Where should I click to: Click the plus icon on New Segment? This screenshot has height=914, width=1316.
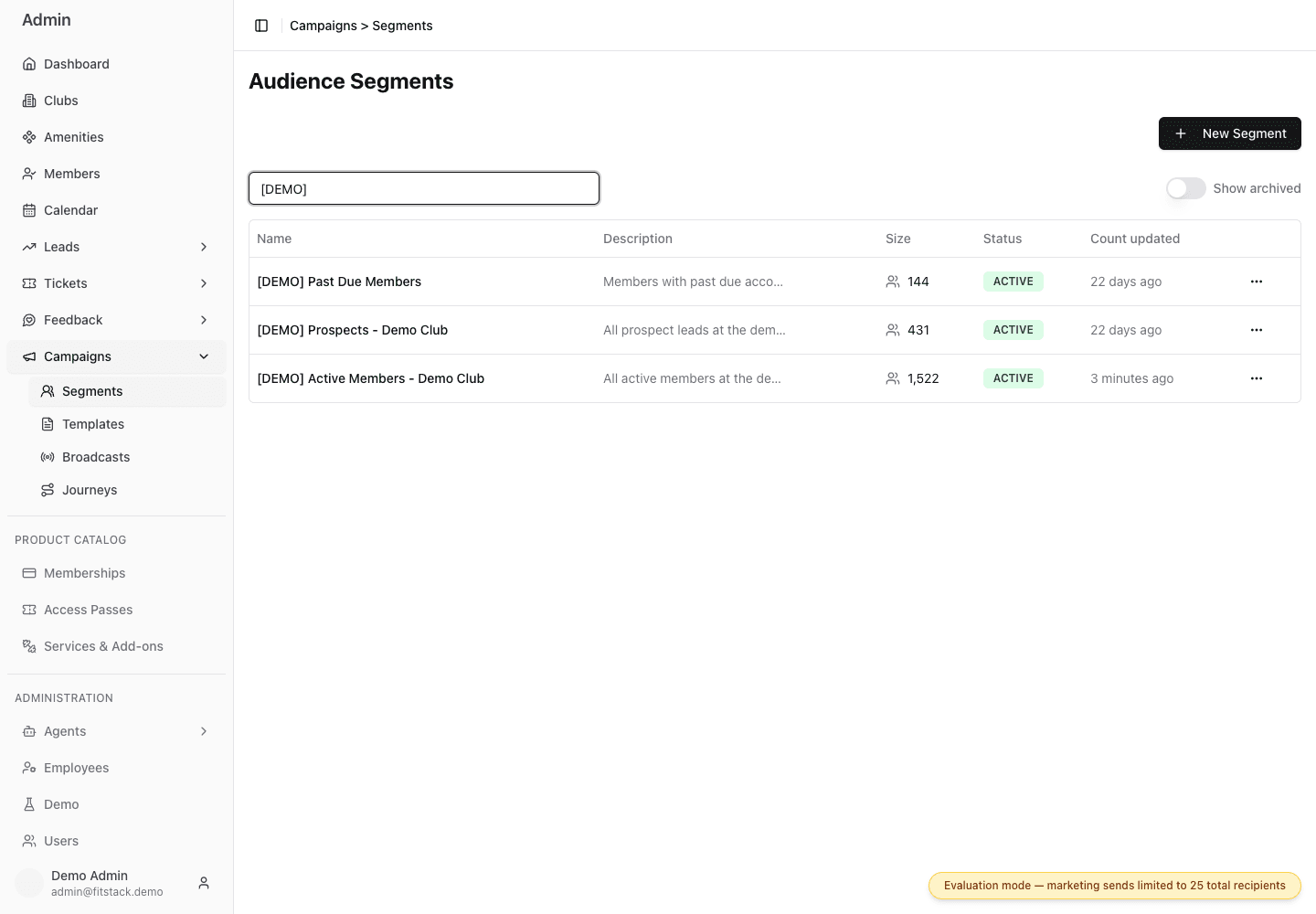[1181, 133]
